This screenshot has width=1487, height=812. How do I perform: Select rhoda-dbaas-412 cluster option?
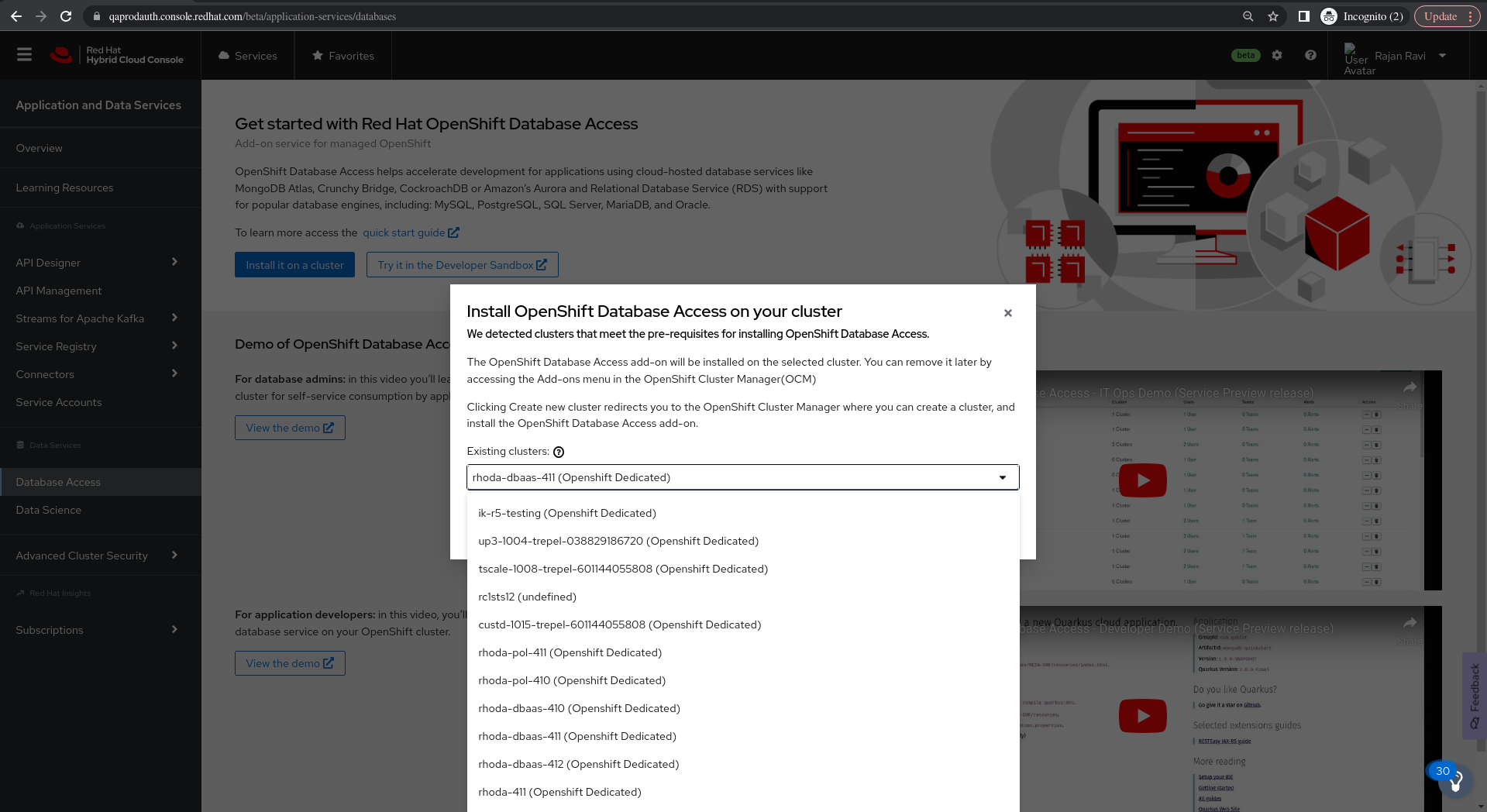[x=742, y=764]
